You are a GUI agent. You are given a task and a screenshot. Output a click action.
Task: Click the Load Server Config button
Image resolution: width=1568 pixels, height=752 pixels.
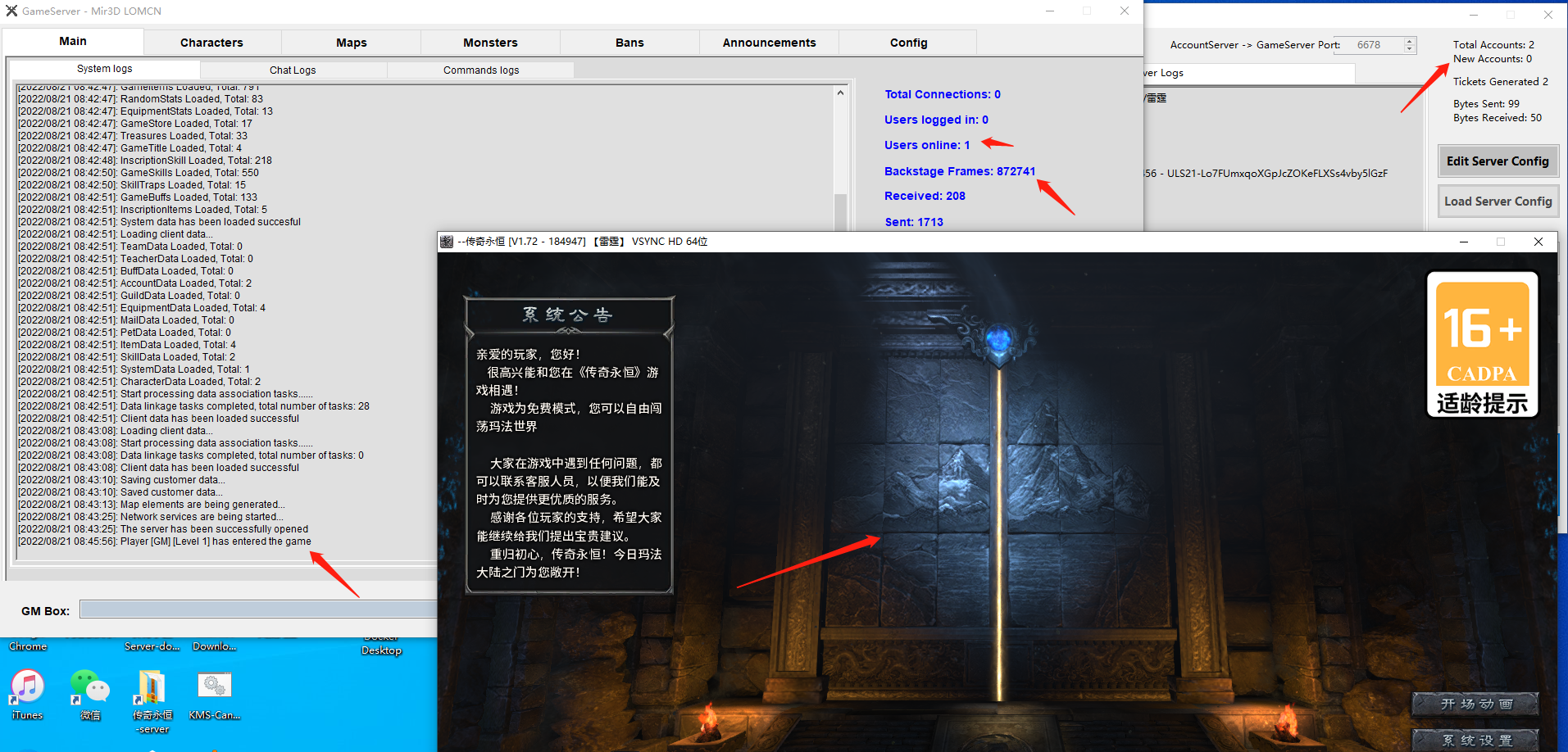[1498, 202]
